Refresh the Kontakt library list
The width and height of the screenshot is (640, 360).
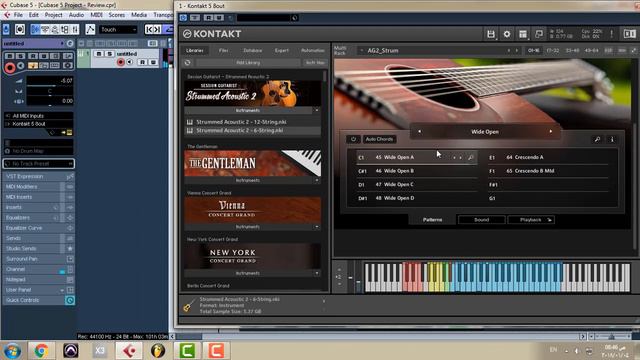[188, 63]
